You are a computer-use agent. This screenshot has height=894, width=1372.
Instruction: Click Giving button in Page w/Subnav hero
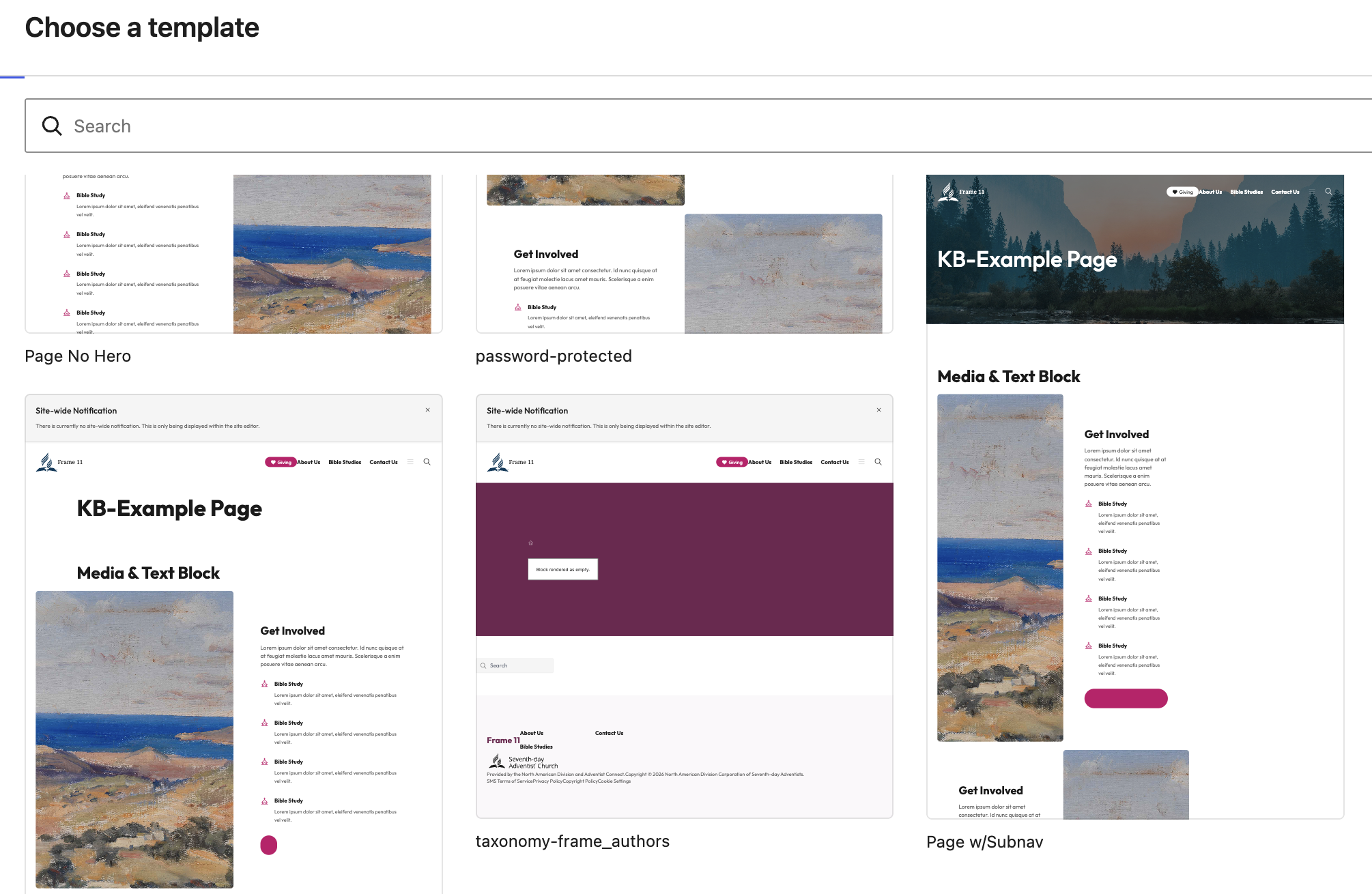[1182, 192]
